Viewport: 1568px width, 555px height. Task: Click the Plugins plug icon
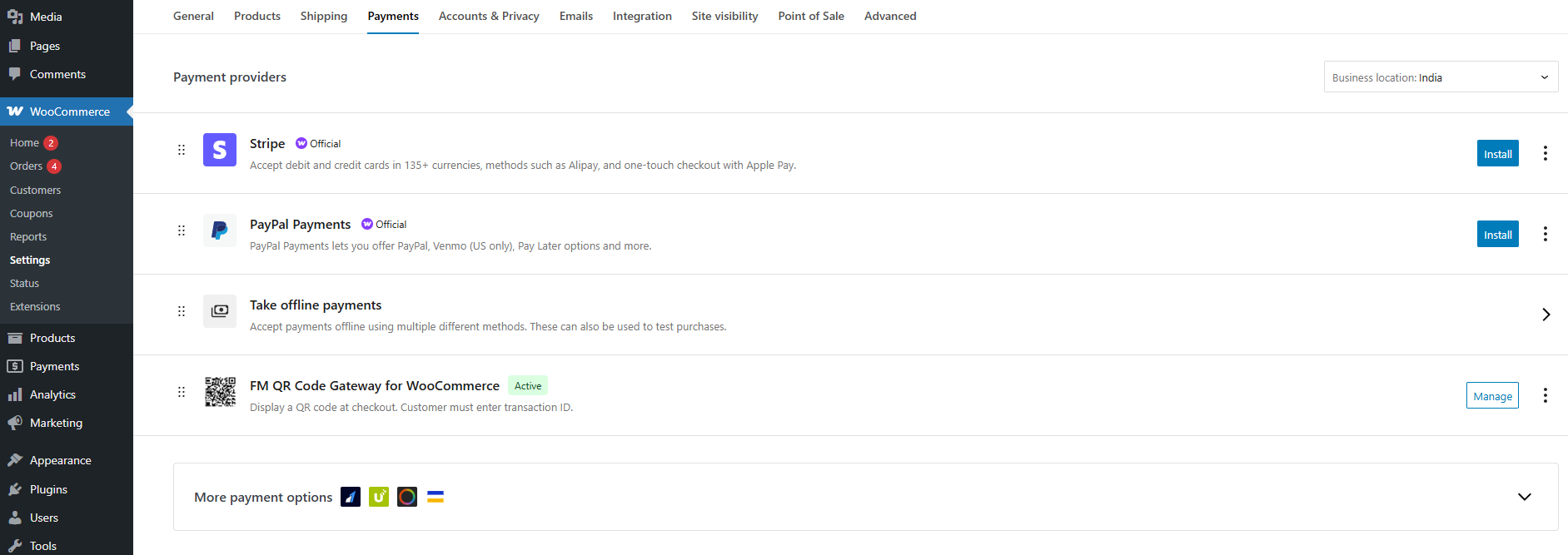point(15,489)
